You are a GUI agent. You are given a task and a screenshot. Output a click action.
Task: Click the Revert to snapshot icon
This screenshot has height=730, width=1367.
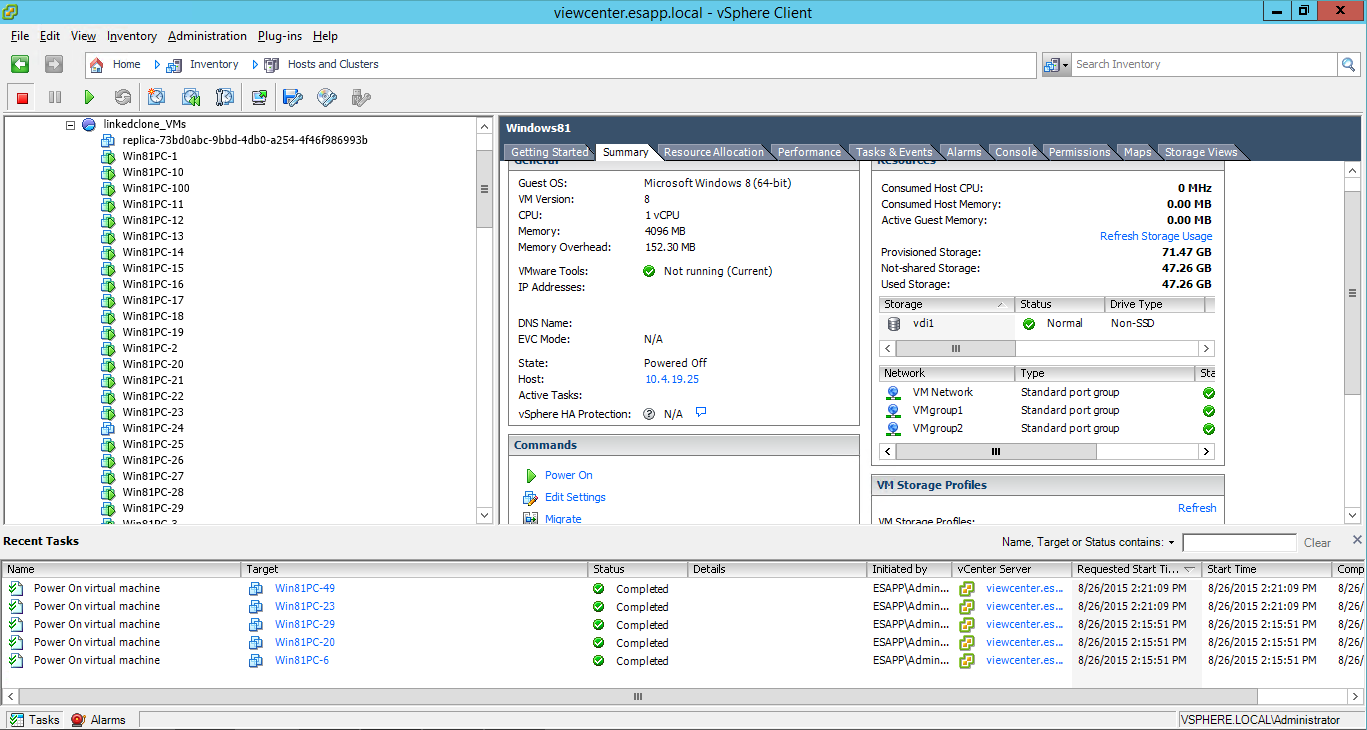coord(191,97)
